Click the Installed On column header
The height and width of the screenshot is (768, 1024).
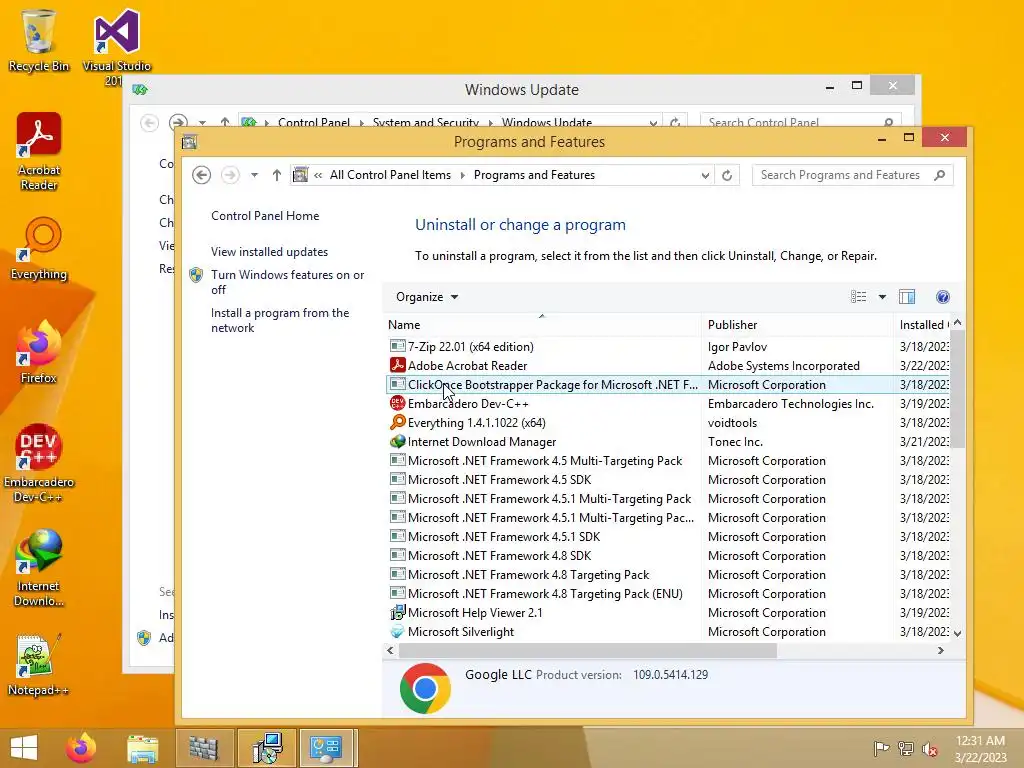[923, 325]
